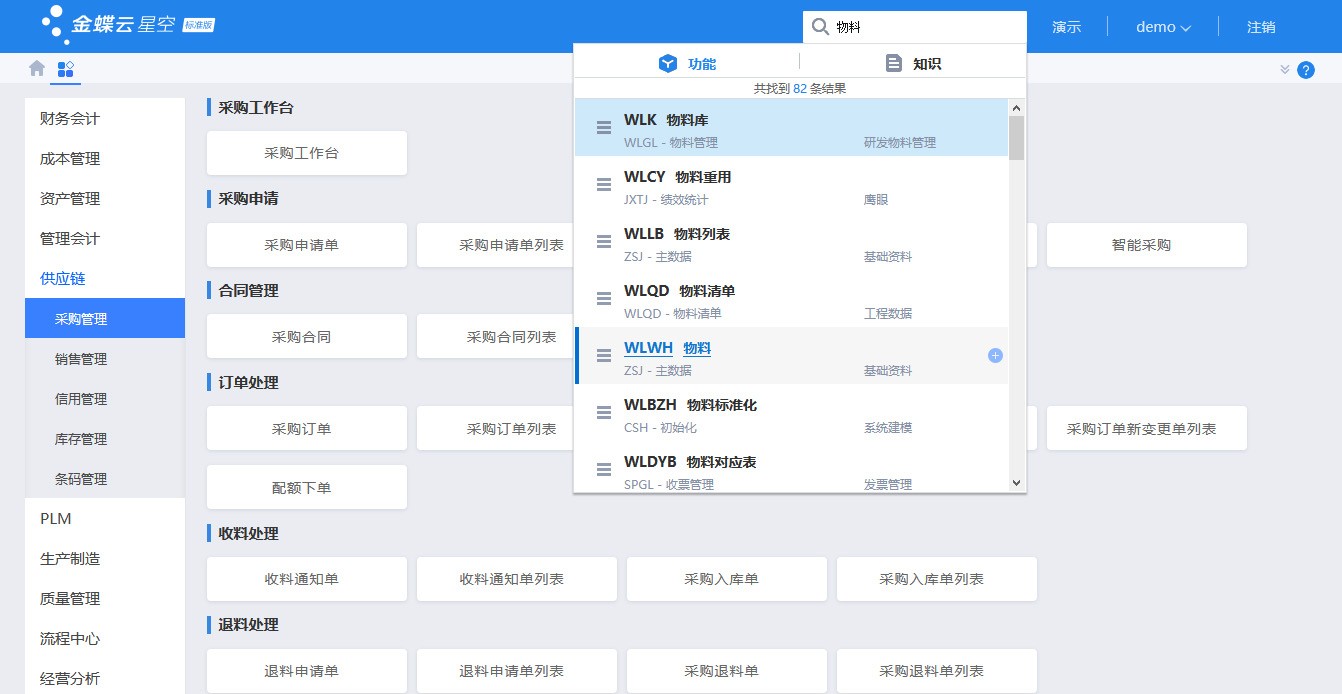1342x694 pixels.
Task: Click the blue help question mark icon
Action: tap(1306, 70)
